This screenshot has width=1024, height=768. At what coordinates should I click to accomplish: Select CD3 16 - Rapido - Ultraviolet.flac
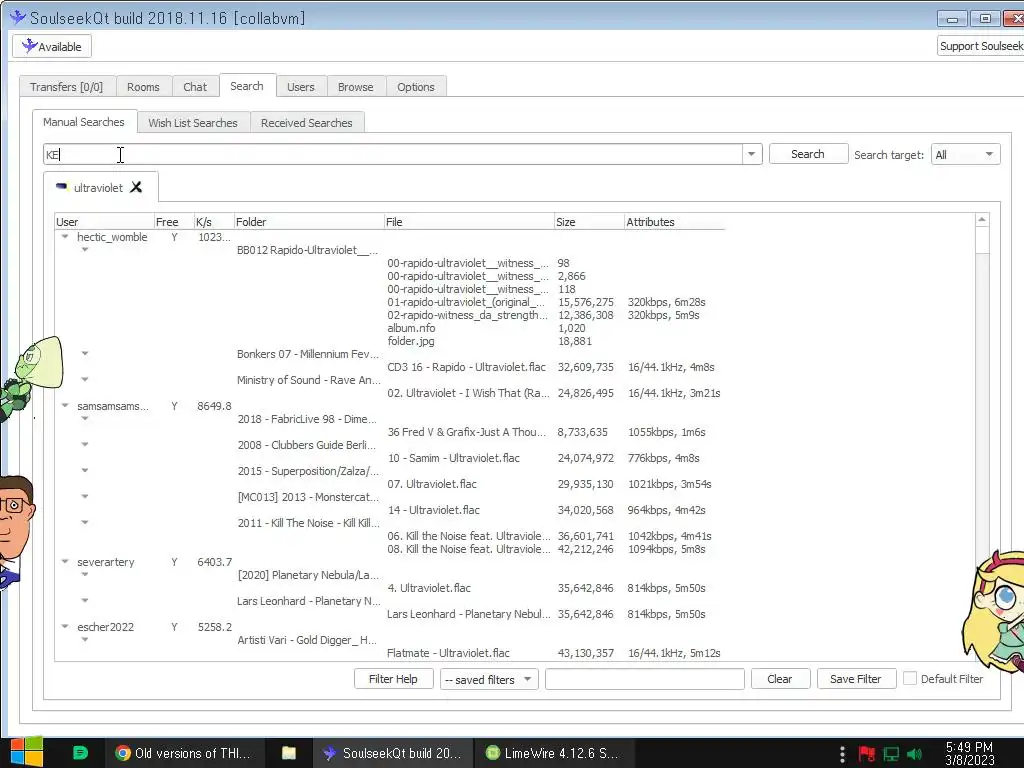click(x=466, y=367)
